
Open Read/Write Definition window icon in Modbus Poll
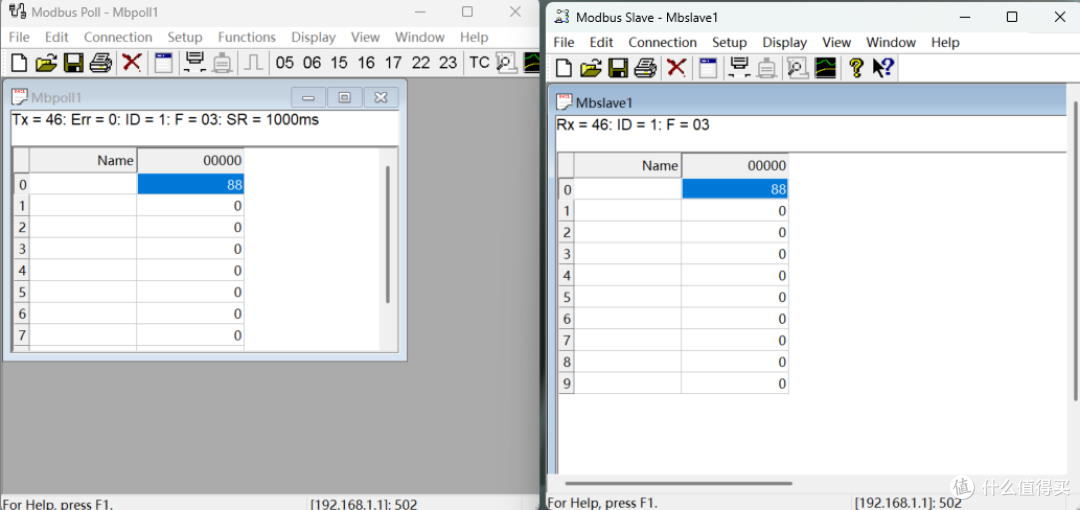[163, 63]
